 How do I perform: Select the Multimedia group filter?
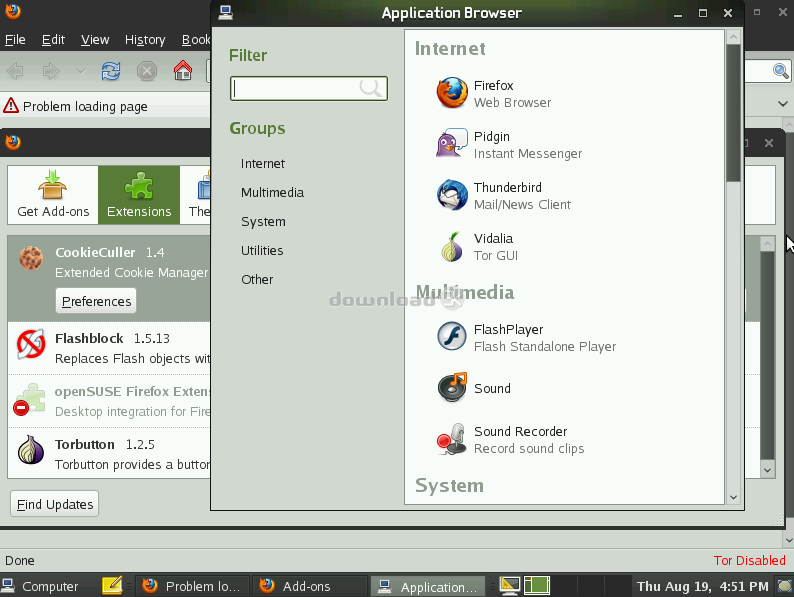(272, 192)
